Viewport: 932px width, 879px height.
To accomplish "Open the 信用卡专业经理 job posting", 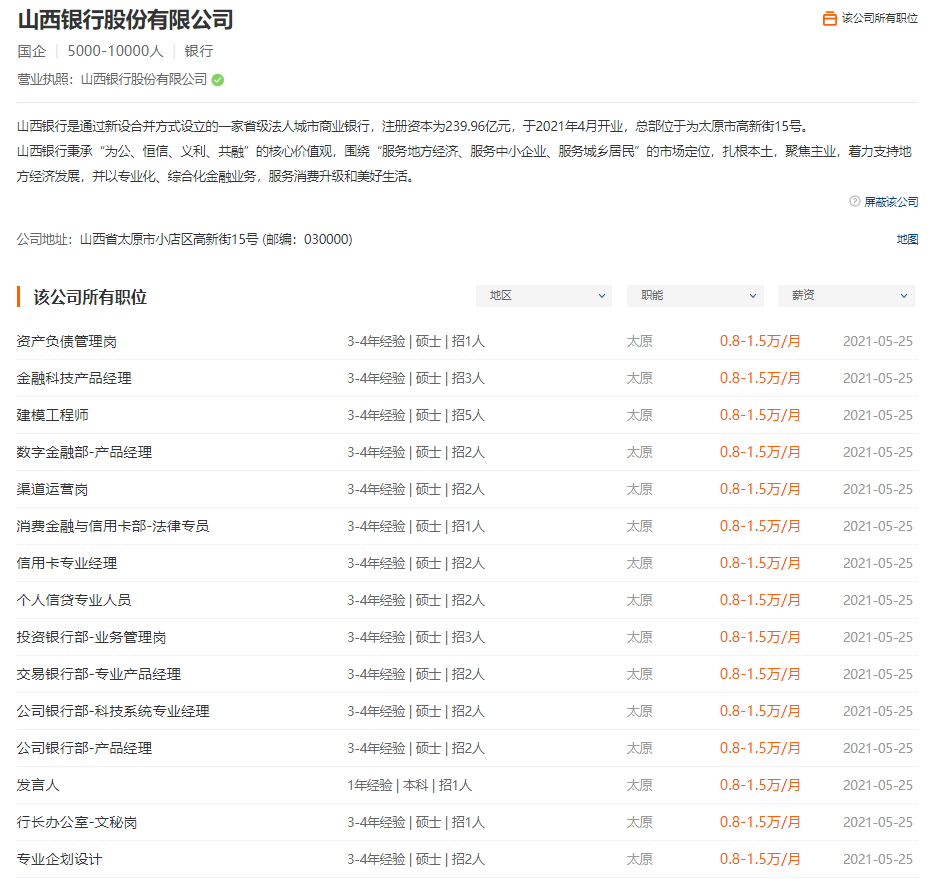I will tap(67, 563).
